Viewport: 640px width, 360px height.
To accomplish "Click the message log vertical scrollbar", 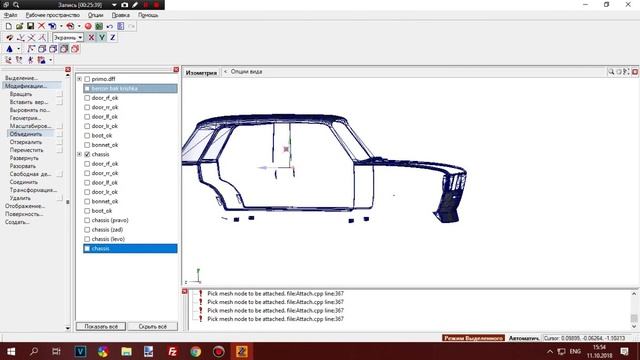I will (x=634, y=310).
